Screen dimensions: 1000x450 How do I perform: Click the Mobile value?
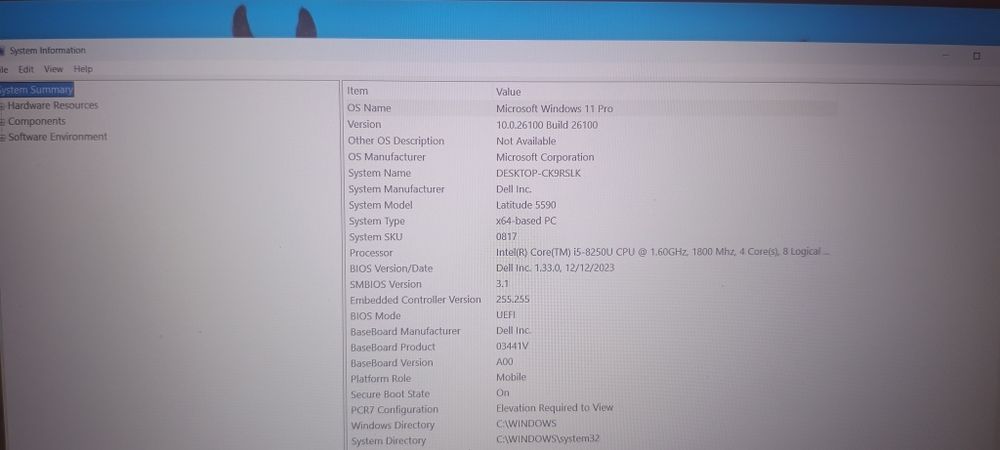[x=511, y=377]
